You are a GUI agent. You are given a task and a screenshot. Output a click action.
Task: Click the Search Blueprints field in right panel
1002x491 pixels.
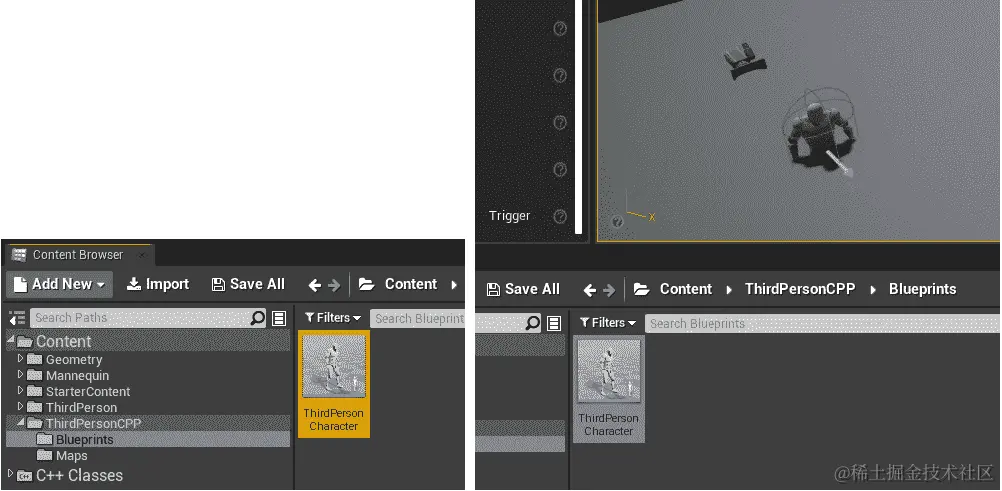(x=822, y=323)
